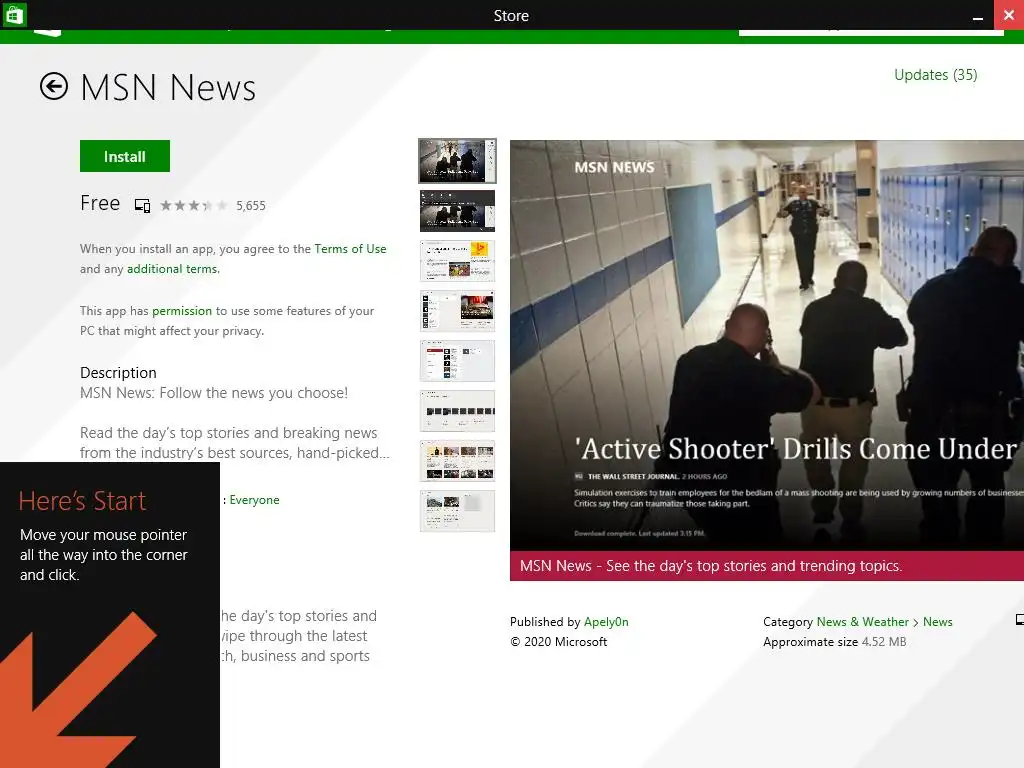1024x768 pixels.
Task: Click the '© 2020 Microsoft' copyright text
Action: point(558,642)
